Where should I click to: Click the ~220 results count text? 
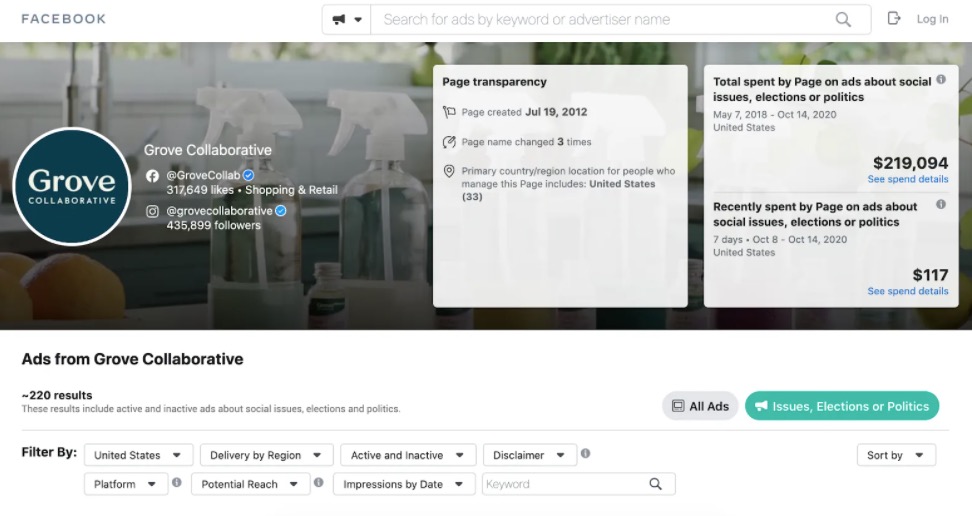(57, 395)
